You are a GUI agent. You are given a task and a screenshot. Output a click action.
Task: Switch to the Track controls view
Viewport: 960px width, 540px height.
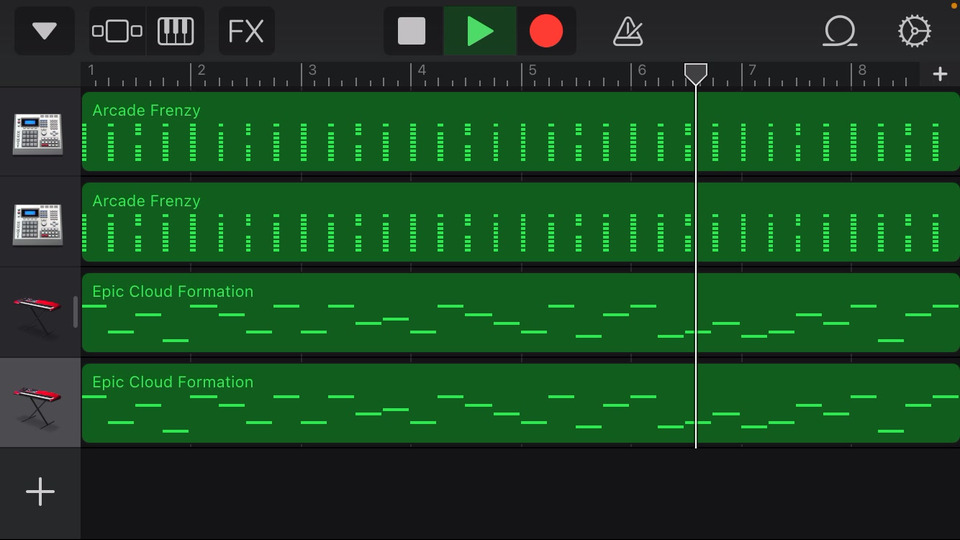pos(117,31)
